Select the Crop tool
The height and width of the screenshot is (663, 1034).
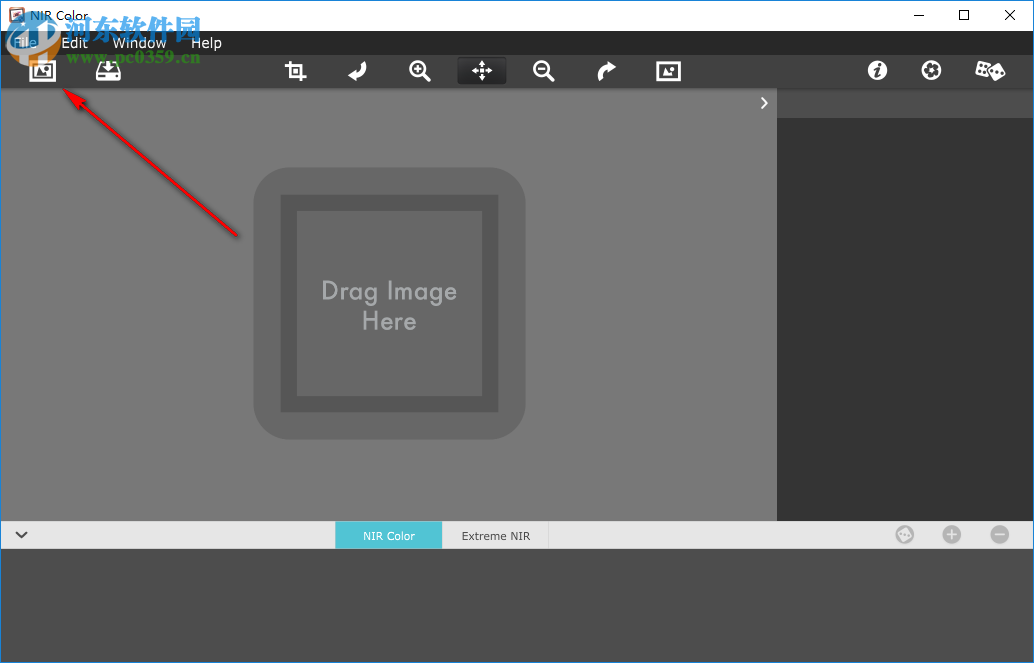(x=296, y=71)
